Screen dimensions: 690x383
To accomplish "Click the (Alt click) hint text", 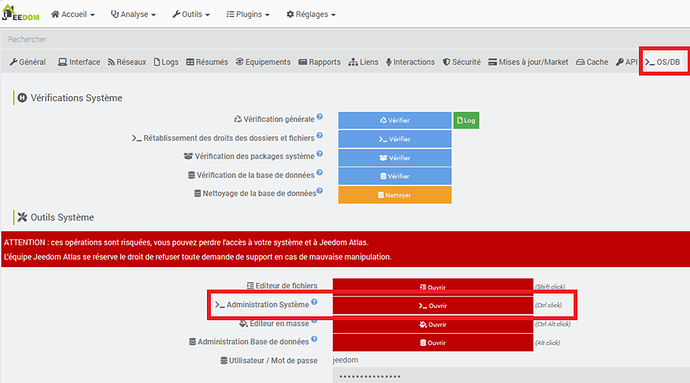I will (547, 342).
